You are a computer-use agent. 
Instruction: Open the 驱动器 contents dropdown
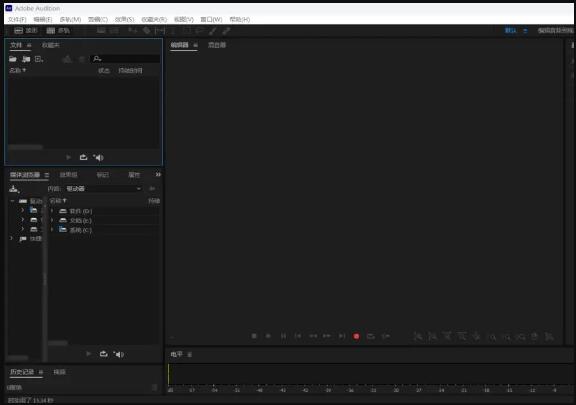103,189
